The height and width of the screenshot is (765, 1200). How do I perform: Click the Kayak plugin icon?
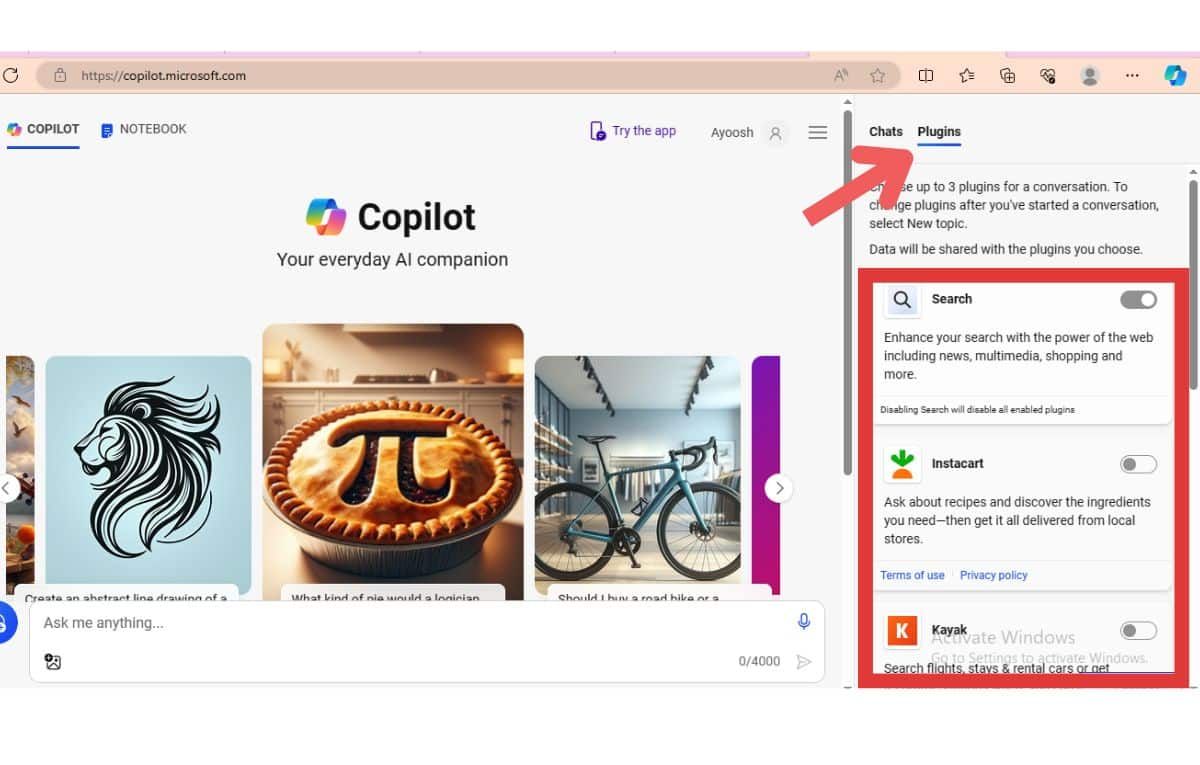902,630
